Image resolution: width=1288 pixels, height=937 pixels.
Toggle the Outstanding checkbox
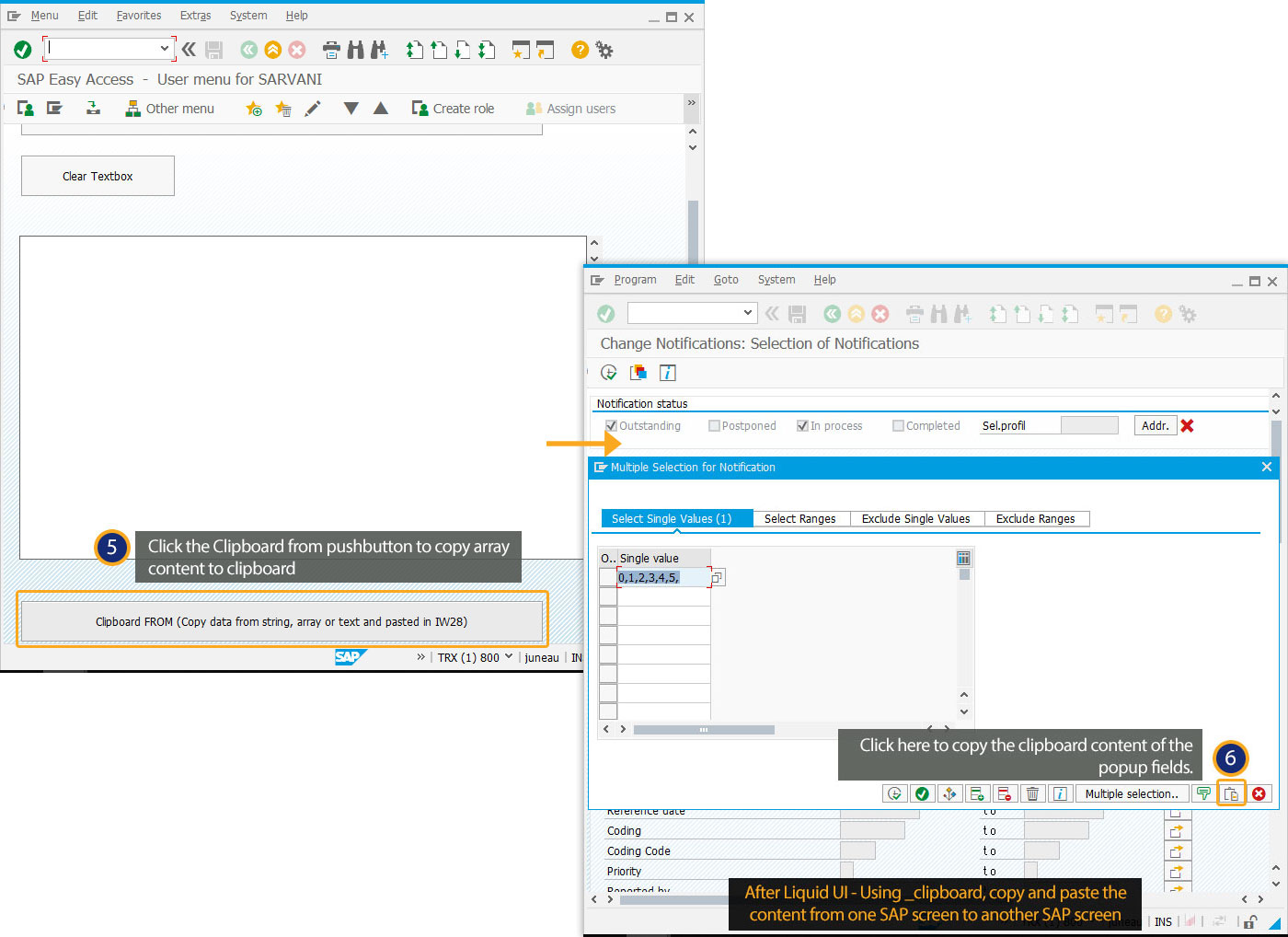click(611, 425)
